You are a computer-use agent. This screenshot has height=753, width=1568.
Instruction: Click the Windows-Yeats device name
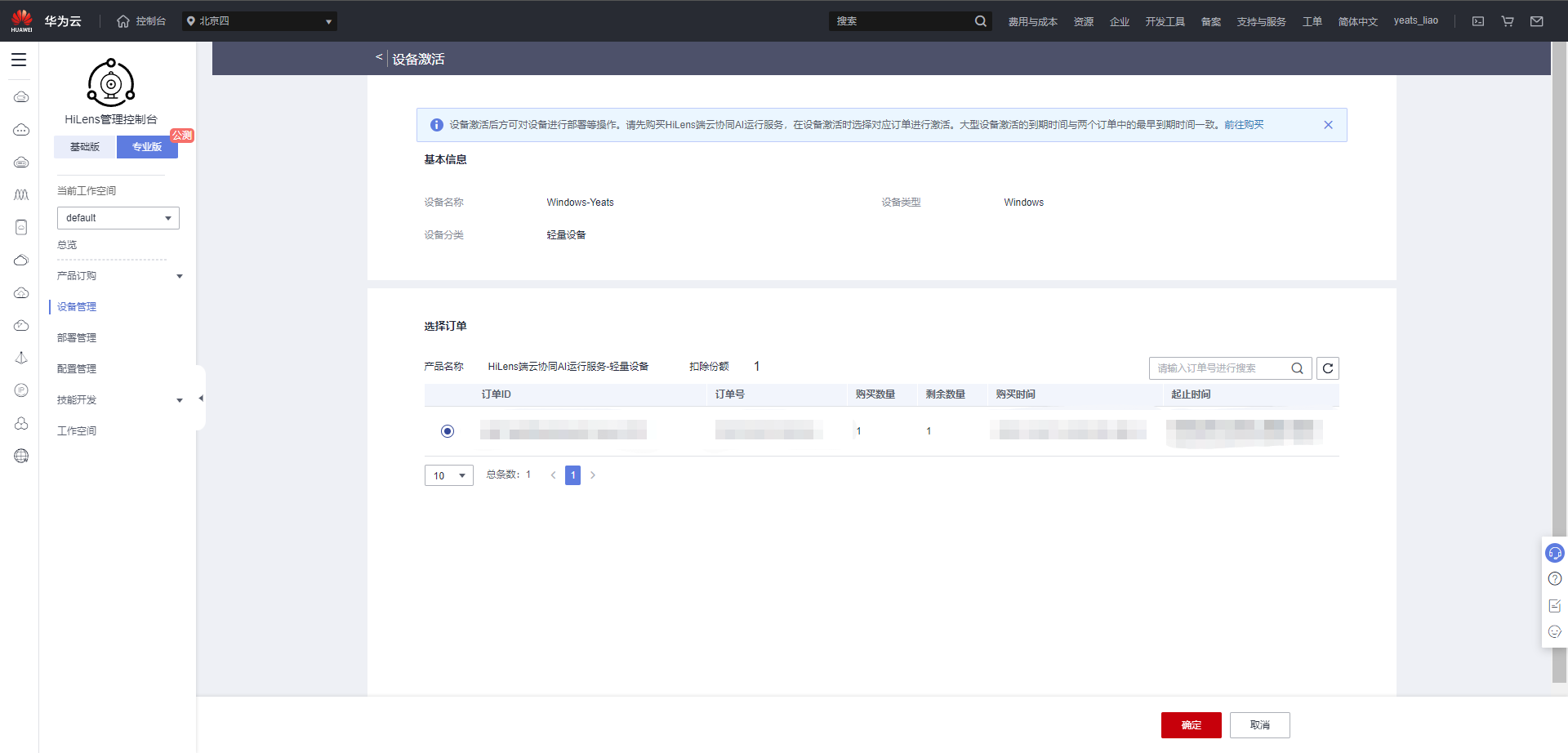[x=580, y=203]
